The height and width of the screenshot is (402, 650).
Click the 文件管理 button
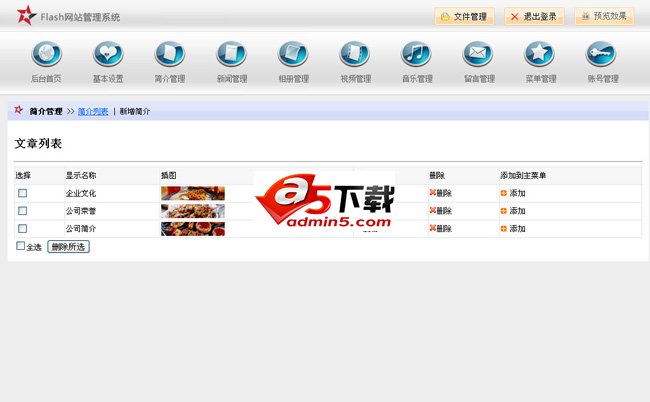(x=464, y=17)
